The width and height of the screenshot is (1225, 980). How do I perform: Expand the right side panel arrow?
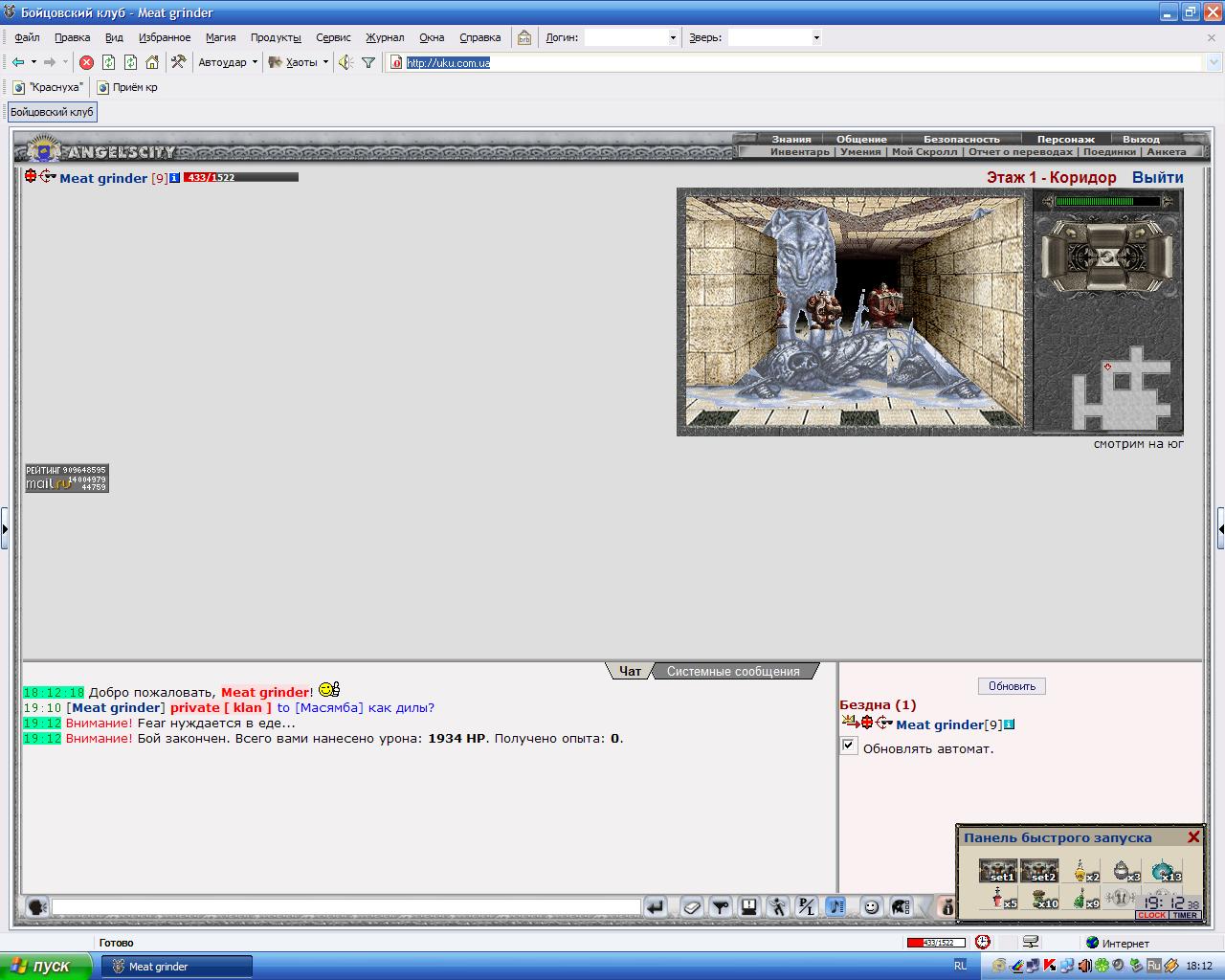(x=1221, y=528)
